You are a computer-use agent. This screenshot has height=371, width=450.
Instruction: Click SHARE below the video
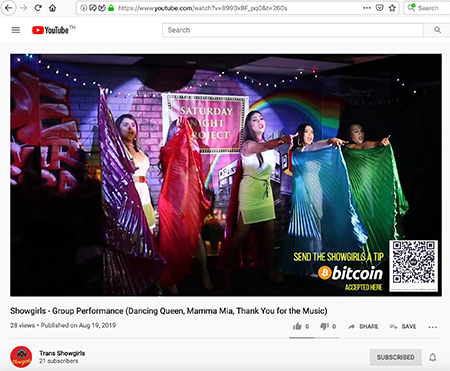pyautogui.click(x=363, y=327)
